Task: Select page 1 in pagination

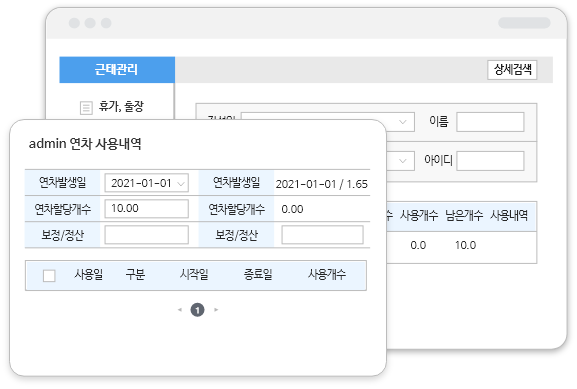Action: (x=197, y=310)
